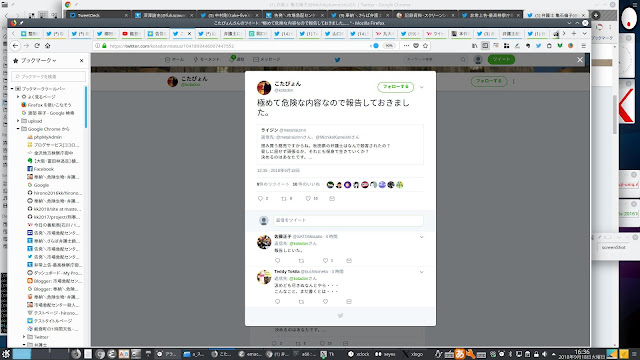Click the reply tweet input field

pyautogui.click(x=348, y=220)
